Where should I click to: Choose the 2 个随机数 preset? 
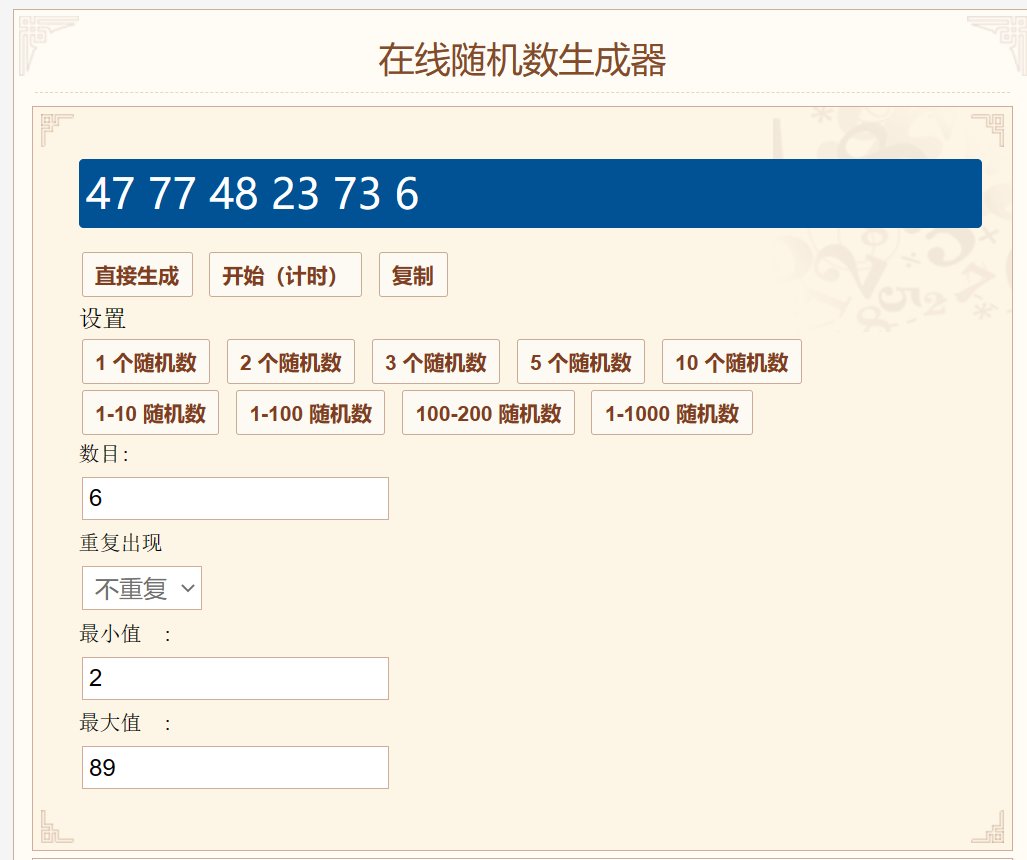(291, 362)
